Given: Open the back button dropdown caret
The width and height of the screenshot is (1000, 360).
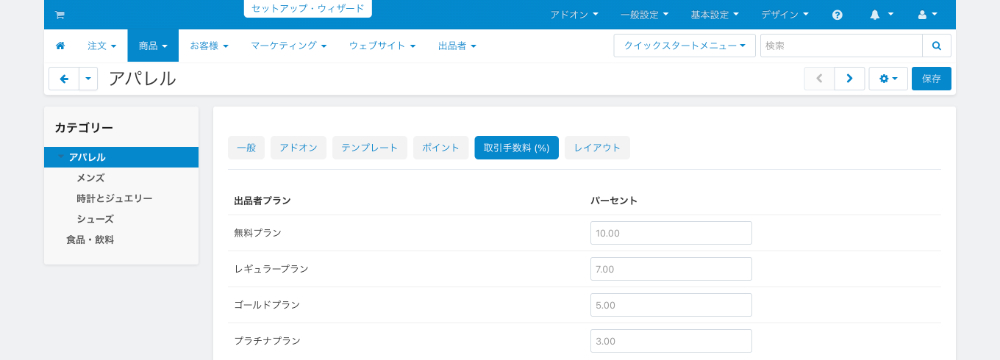Looking at the screenshot, I should 88,79.
